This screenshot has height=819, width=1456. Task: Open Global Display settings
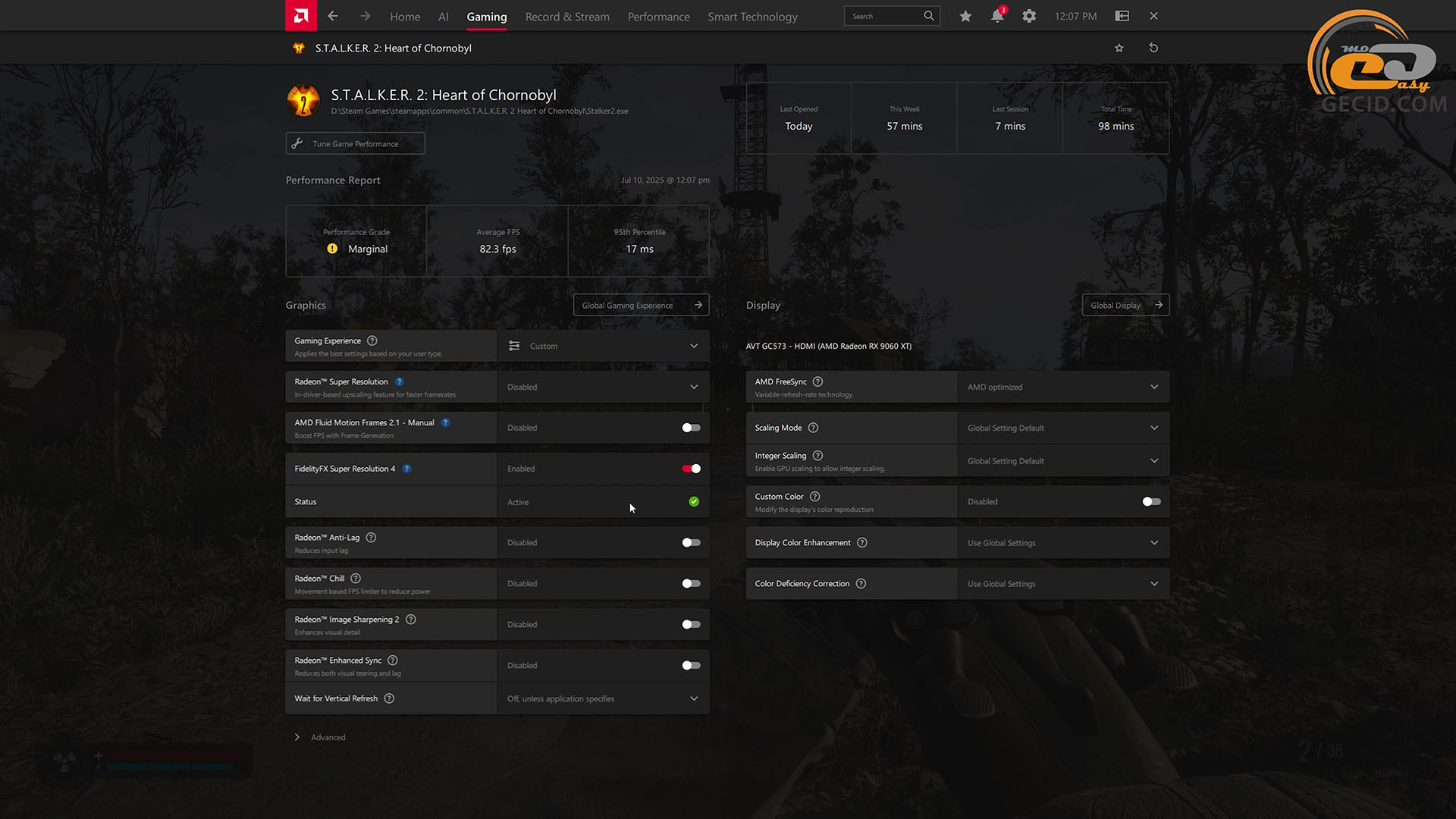coord(1126,305)
